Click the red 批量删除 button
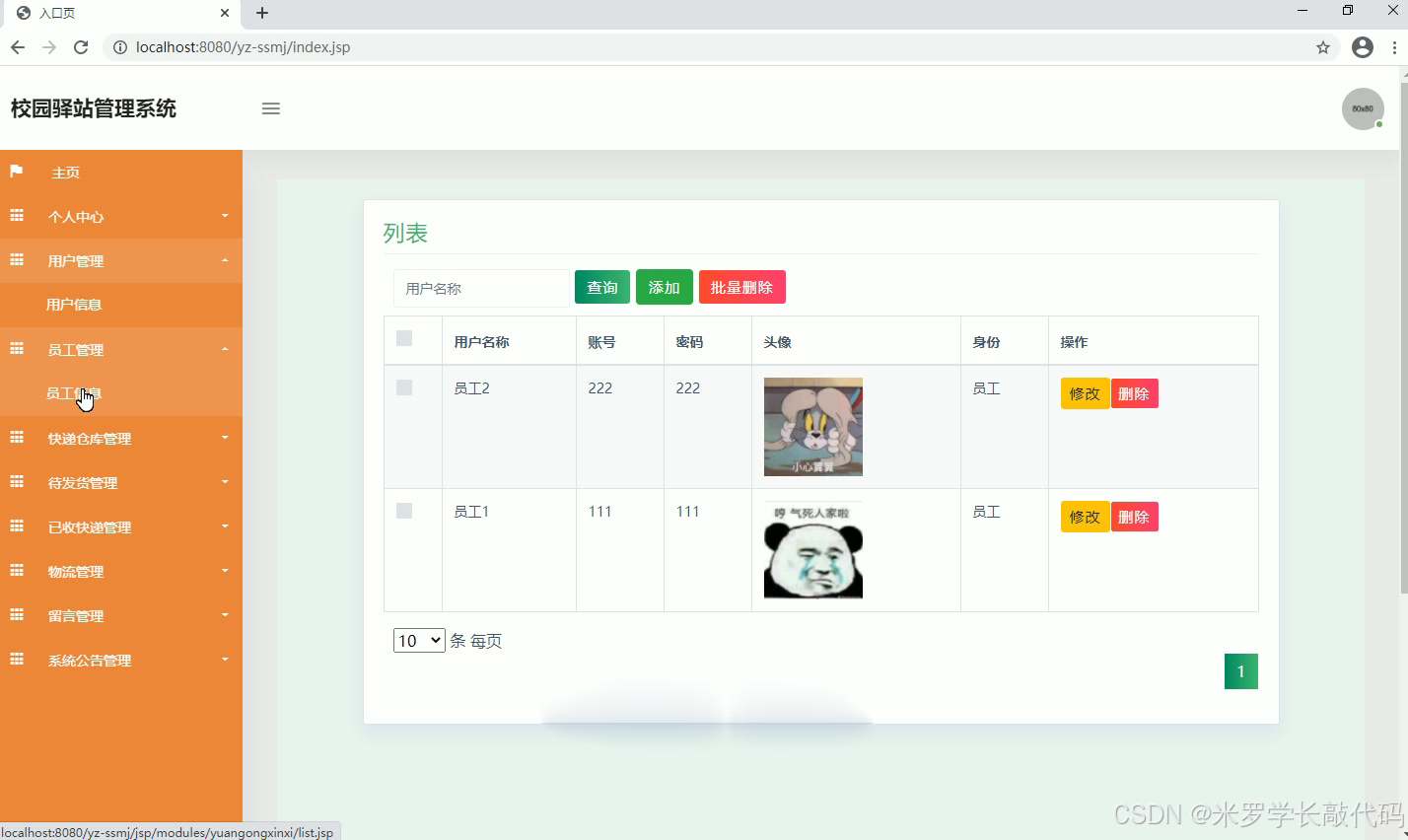The height and width of the screenshot is (840, 1408). point(741,287)
